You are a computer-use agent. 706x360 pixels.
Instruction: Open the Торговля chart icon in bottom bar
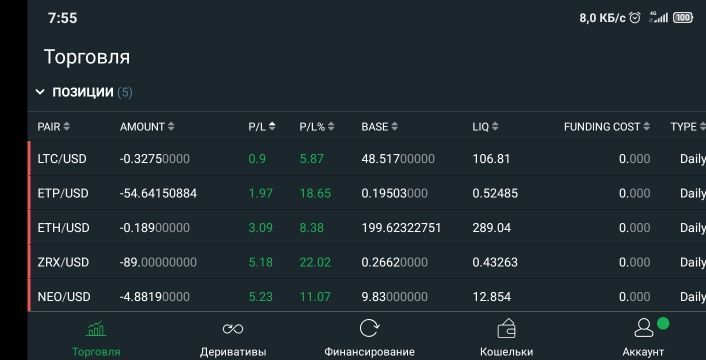96,329
